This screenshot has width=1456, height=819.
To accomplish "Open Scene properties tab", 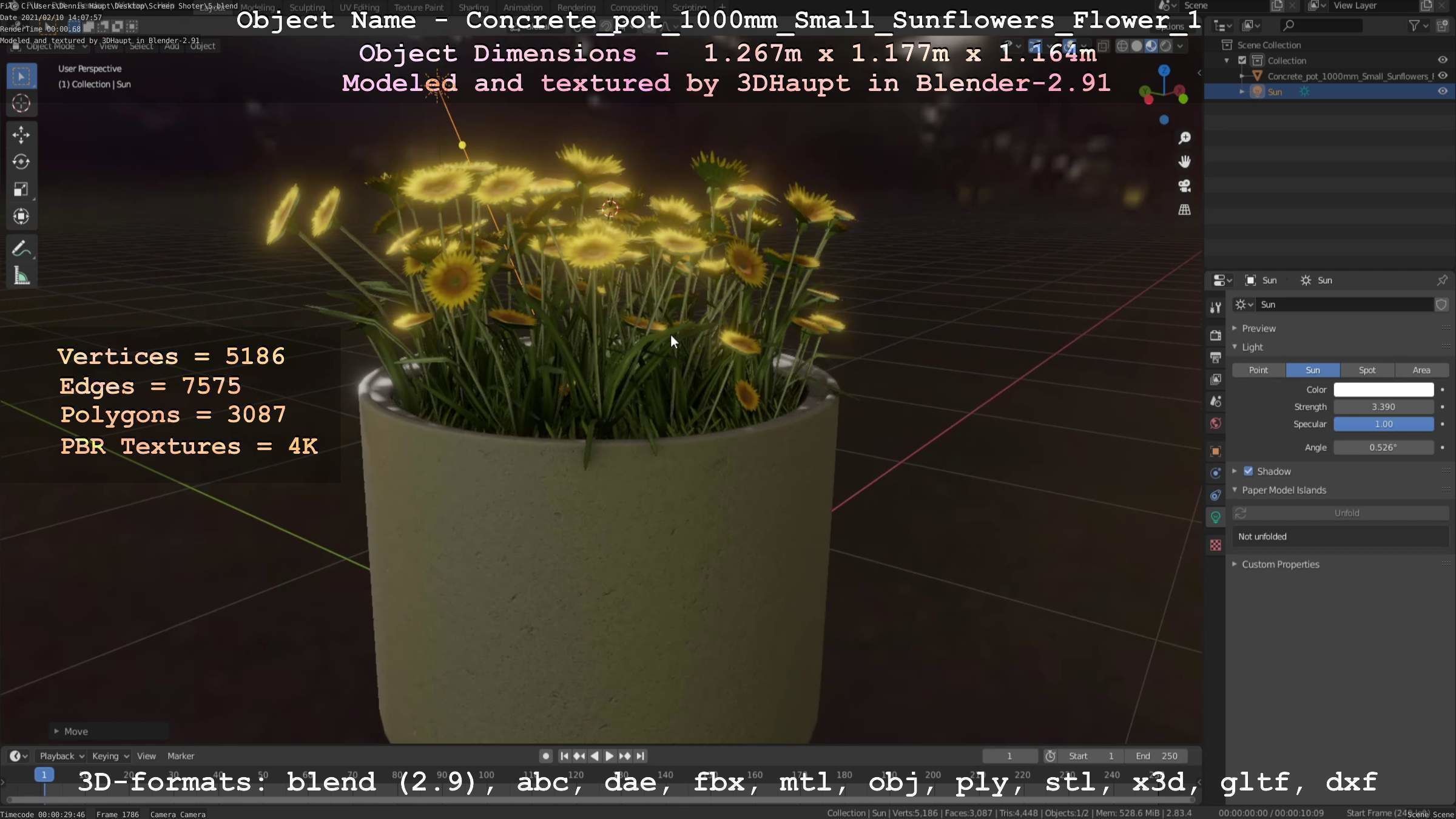I will click(x=1215, y=401).
